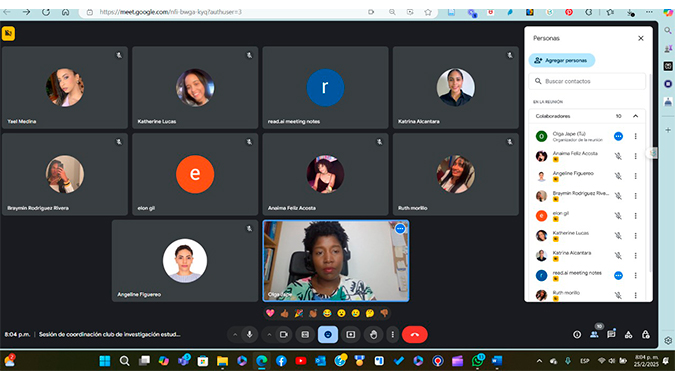
Task: Turn on captions from the toolbar
Action: click(305, 334)
